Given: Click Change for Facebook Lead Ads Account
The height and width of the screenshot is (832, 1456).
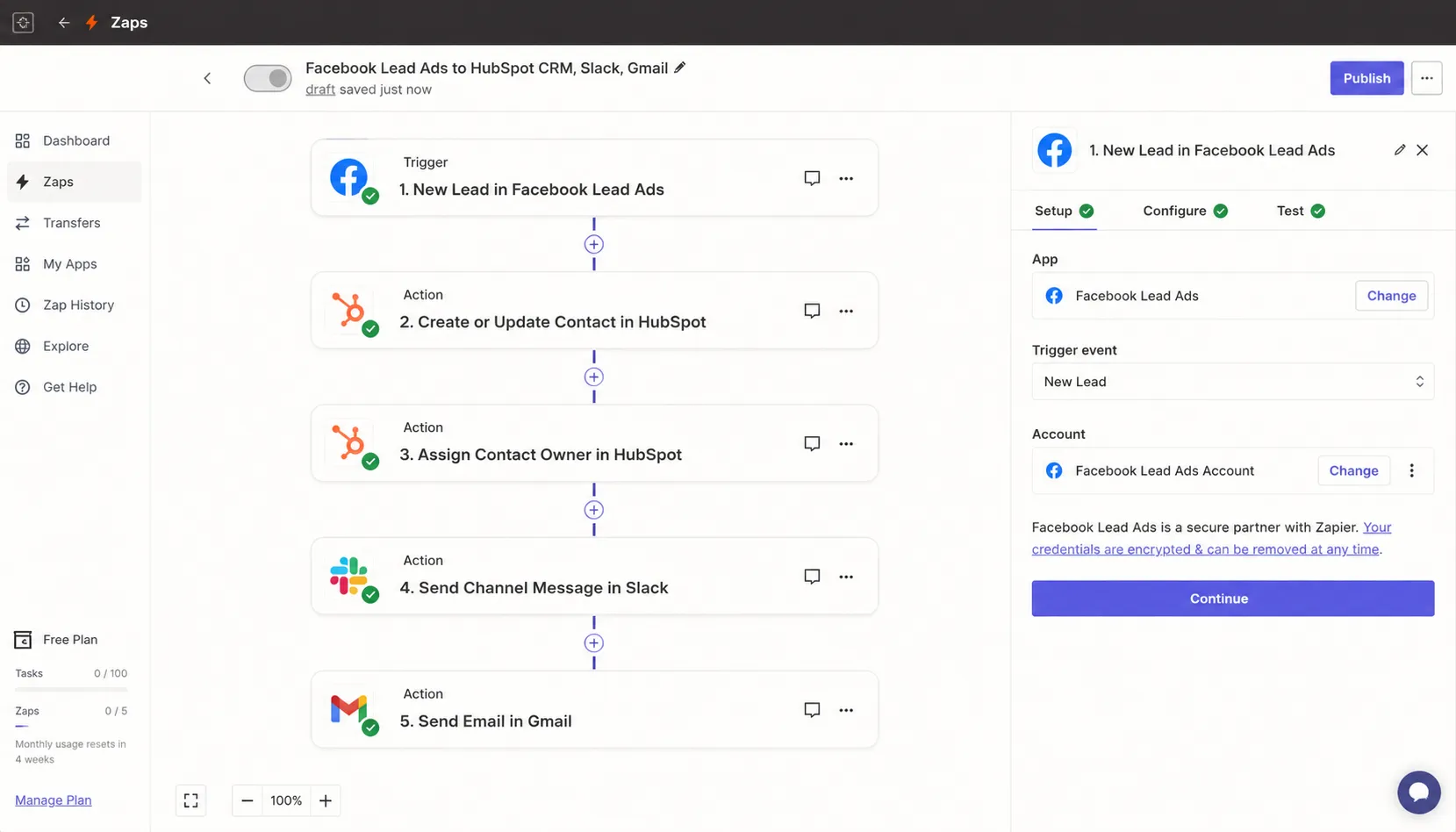Looking at the screenshot, I should [1353, 470].
